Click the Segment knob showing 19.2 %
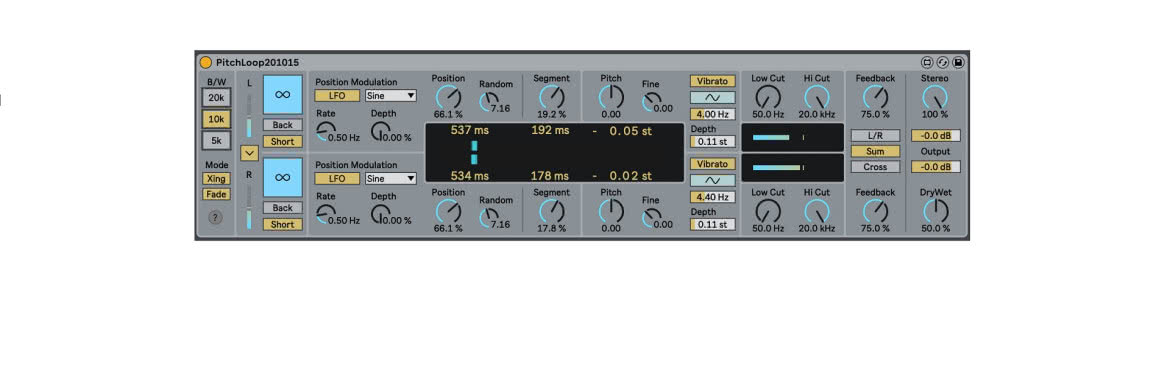The width and height of the screenshot is (1170, 390). (551, 97)
